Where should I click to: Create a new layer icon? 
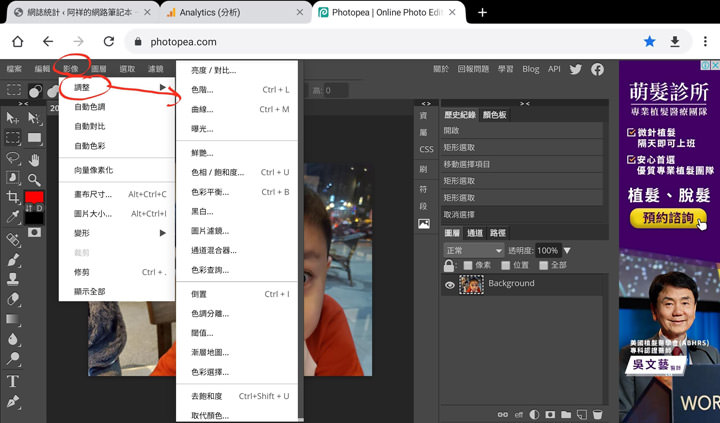[x=581, y=414]
